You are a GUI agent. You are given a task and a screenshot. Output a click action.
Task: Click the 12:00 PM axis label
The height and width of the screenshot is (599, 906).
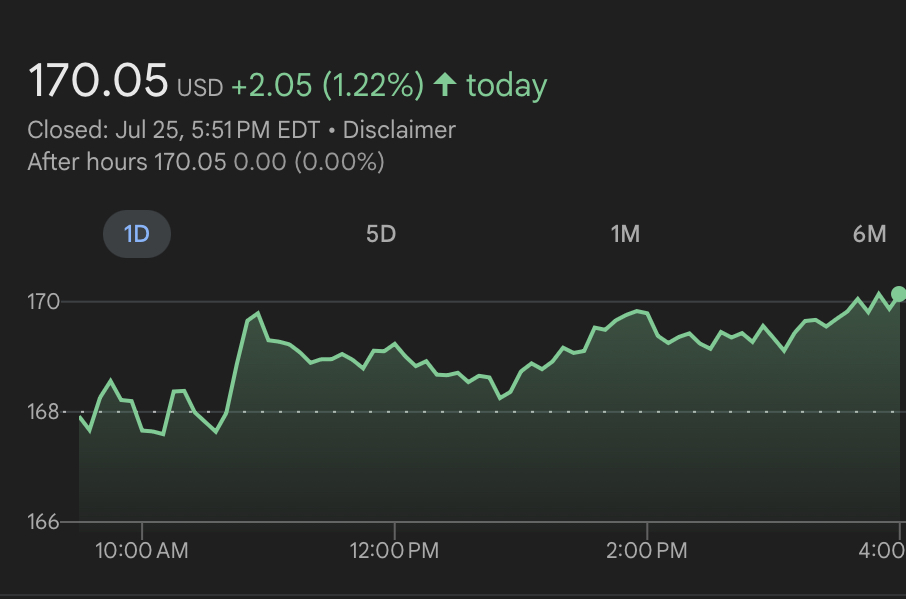394,550
